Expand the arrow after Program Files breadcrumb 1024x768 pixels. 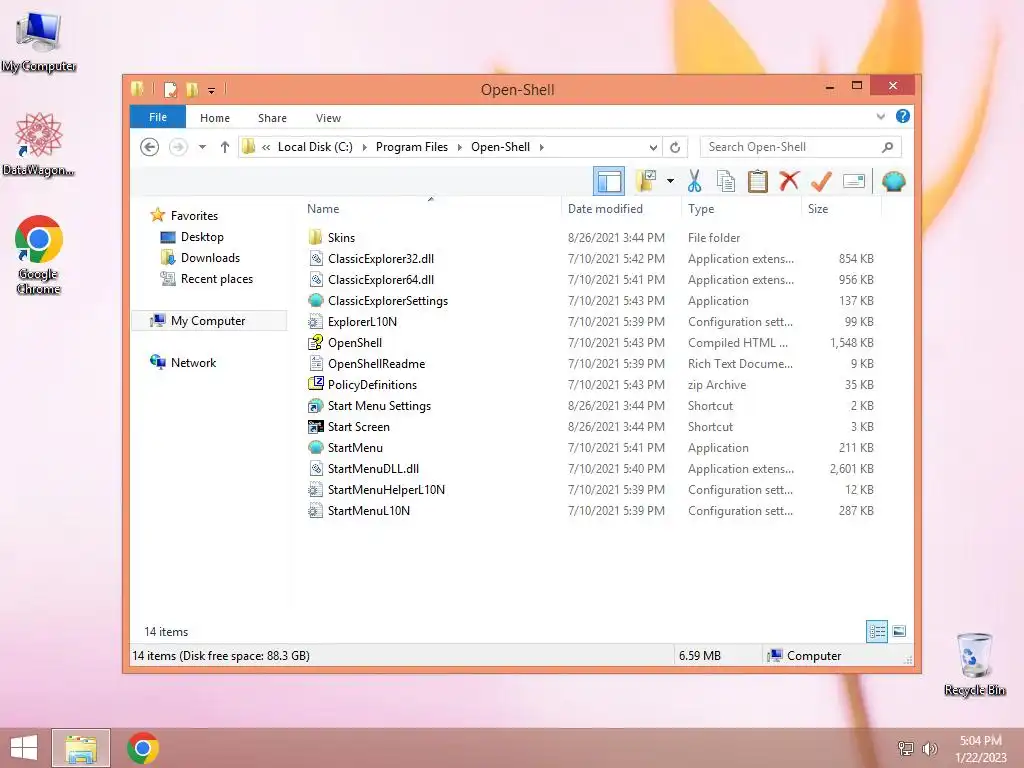coord(460,147)
